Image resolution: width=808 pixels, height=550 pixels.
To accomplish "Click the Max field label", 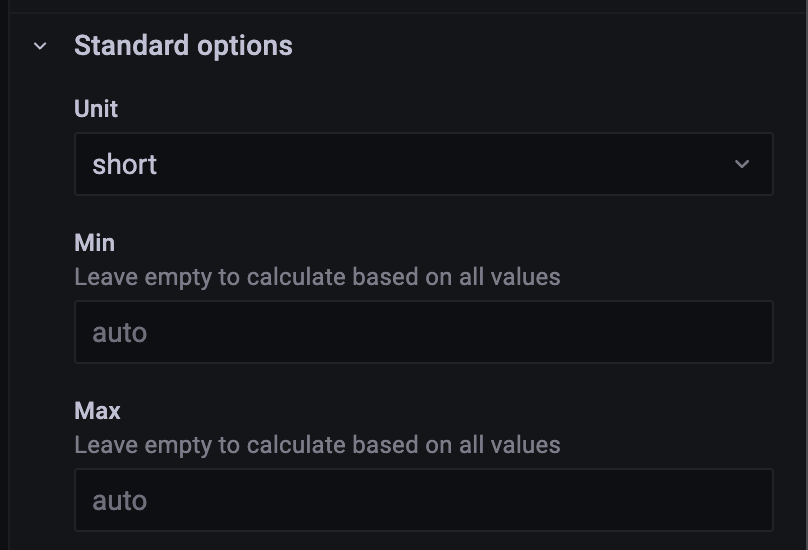I will tap(97, 411).
